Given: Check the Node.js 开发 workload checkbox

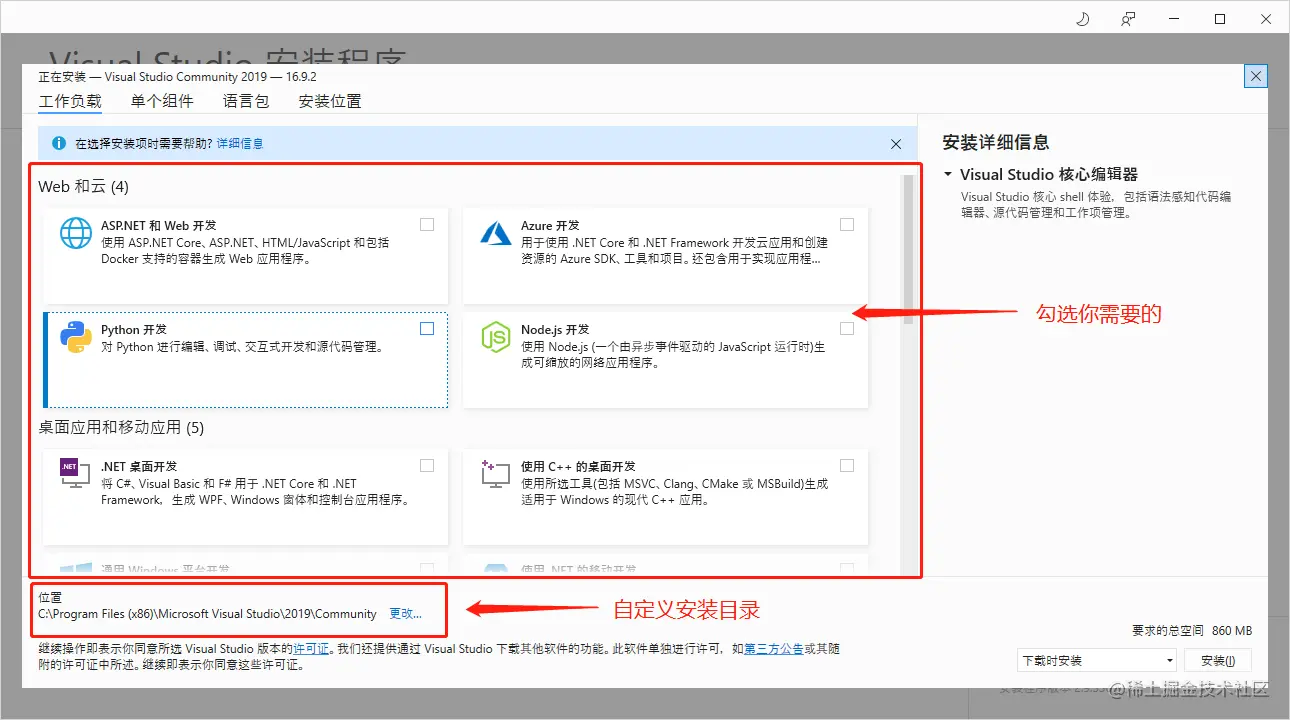Looking at the screenshot, I should tap(847, 328).
